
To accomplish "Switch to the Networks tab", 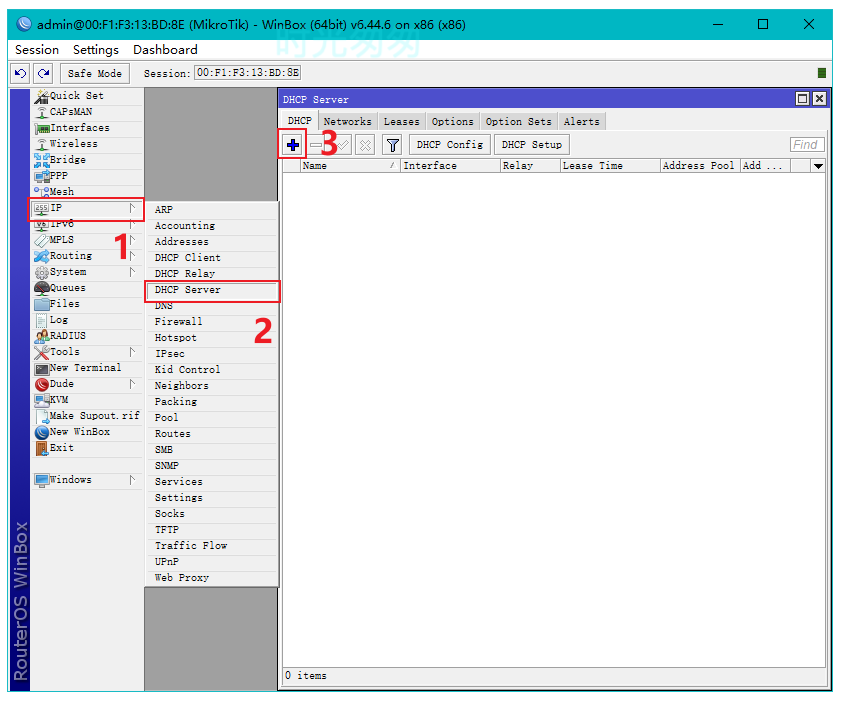I will (348, 121).
